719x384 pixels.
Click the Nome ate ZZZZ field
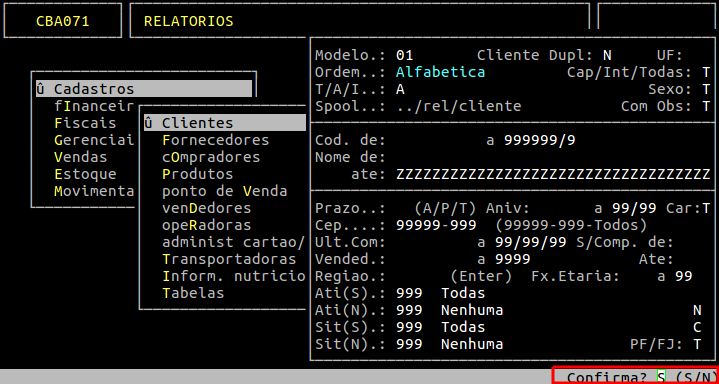[553, 174]
